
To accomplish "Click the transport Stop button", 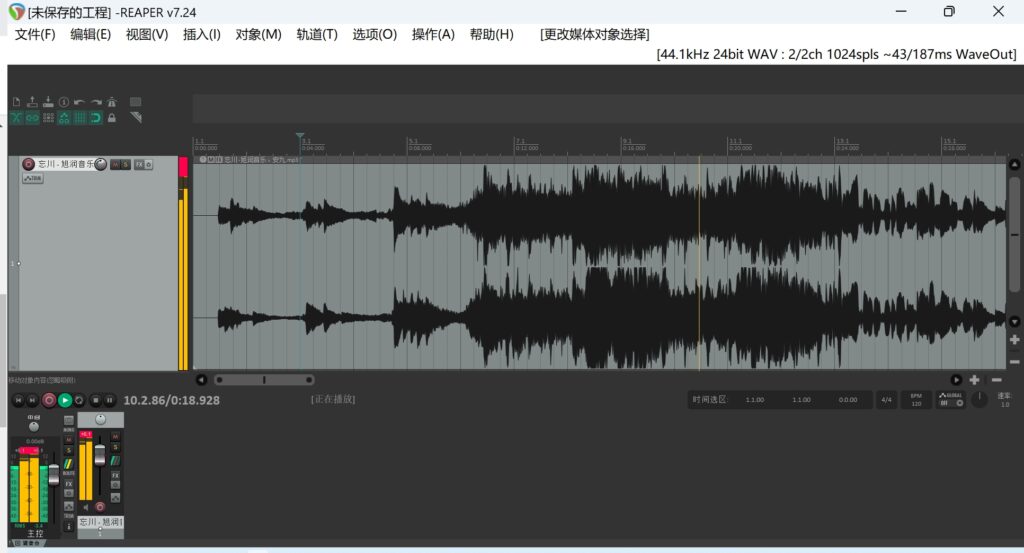I will 96,400.
